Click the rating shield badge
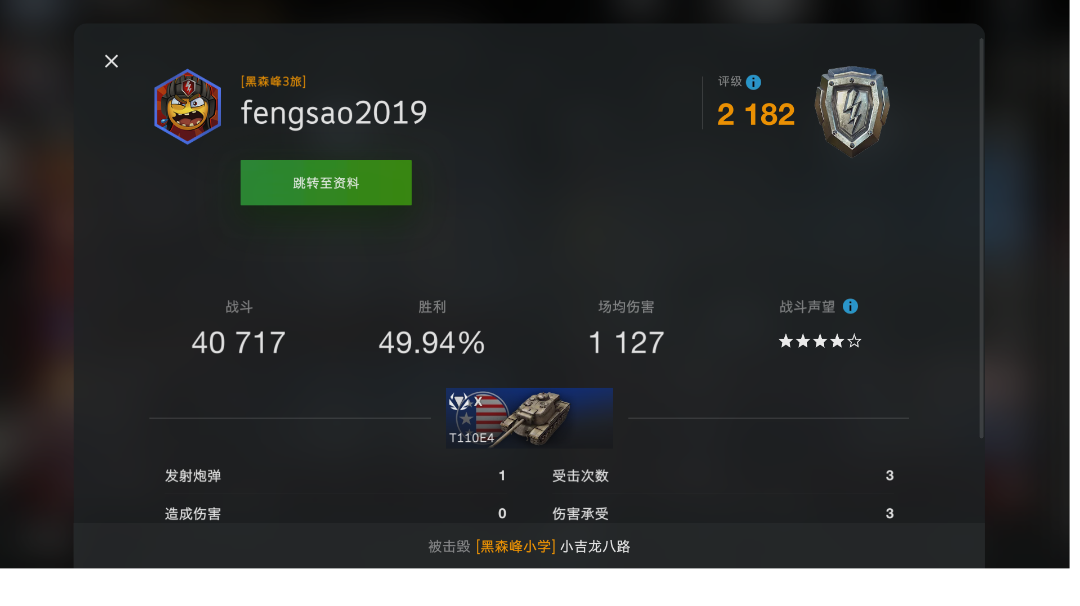This screenshot has height=606, width=1080. (x=852, y=111)
